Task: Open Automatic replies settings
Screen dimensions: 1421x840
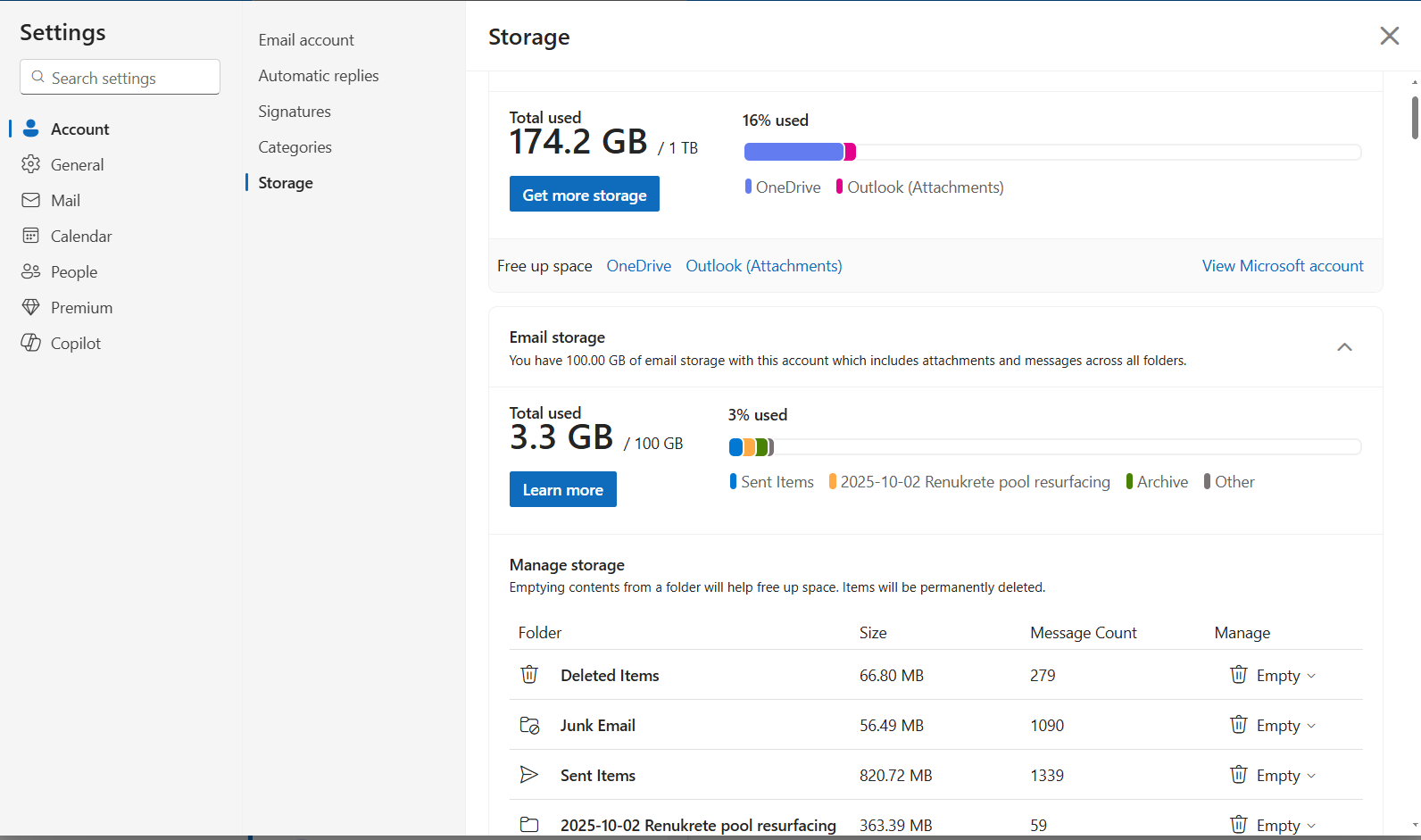Action: pyautogui.click(x=319, y=76)
